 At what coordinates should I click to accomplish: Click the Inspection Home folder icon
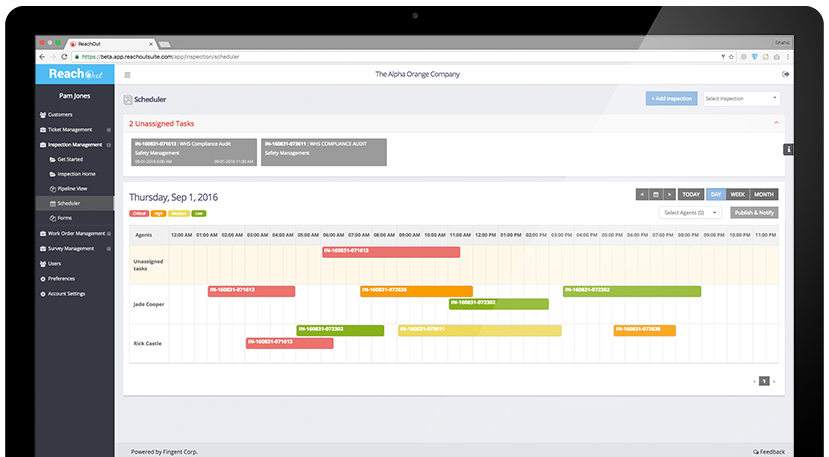[x=52, y=174]
